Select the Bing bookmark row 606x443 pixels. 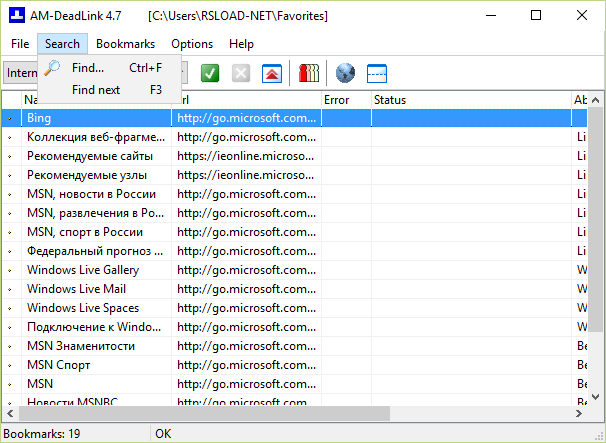coord(294,118)
